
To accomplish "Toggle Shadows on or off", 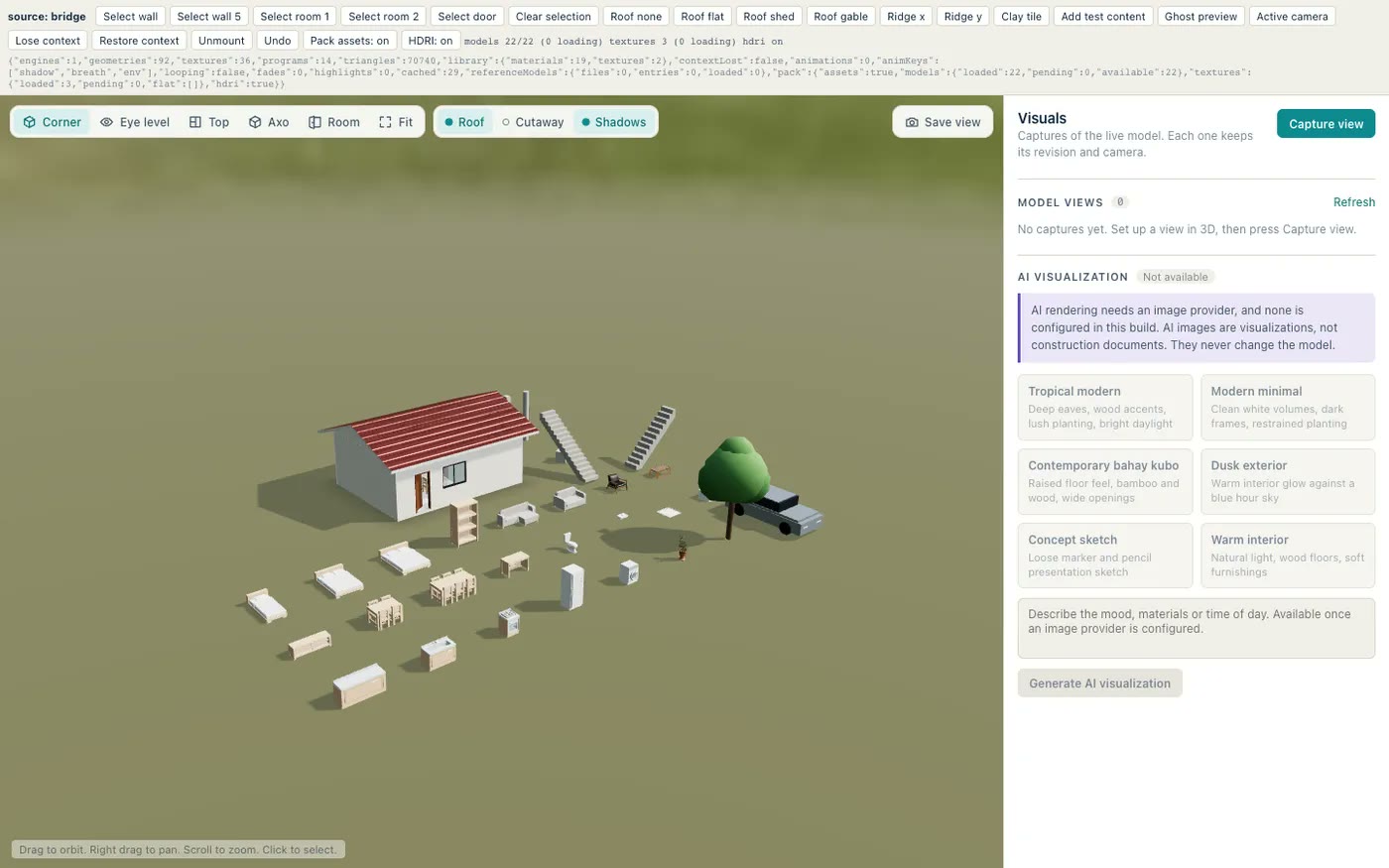I will coord(614,122).
